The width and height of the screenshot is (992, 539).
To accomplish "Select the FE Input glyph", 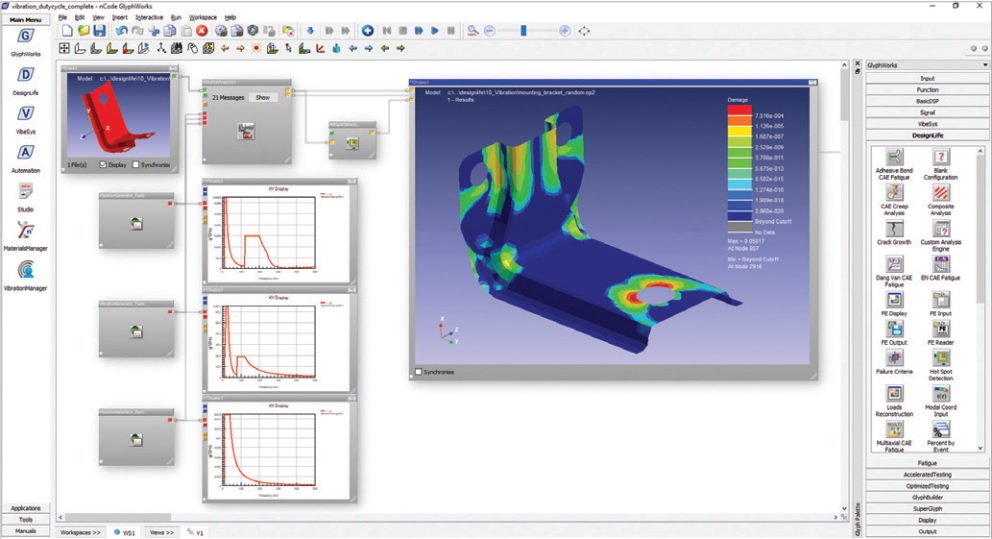I will [941, 304].
